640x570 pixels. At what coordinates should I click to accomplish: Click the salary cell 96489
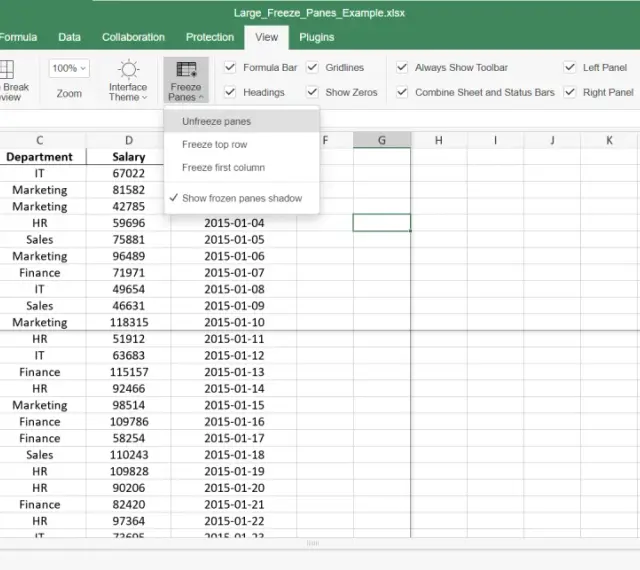pyautogui.click(x=129, y=256)
